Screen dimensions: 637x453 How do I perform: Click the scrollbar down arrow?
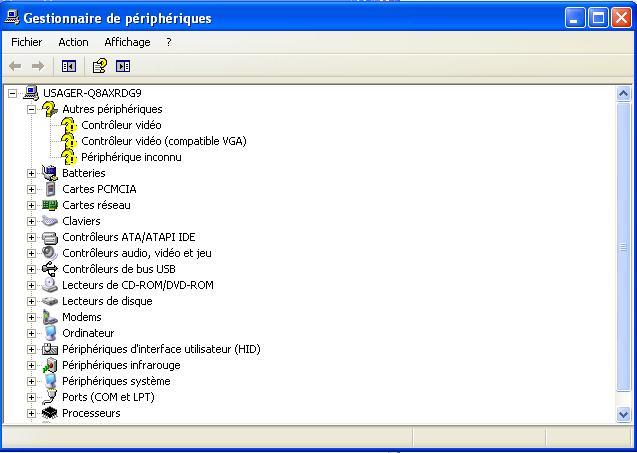[x=623, y=414]
